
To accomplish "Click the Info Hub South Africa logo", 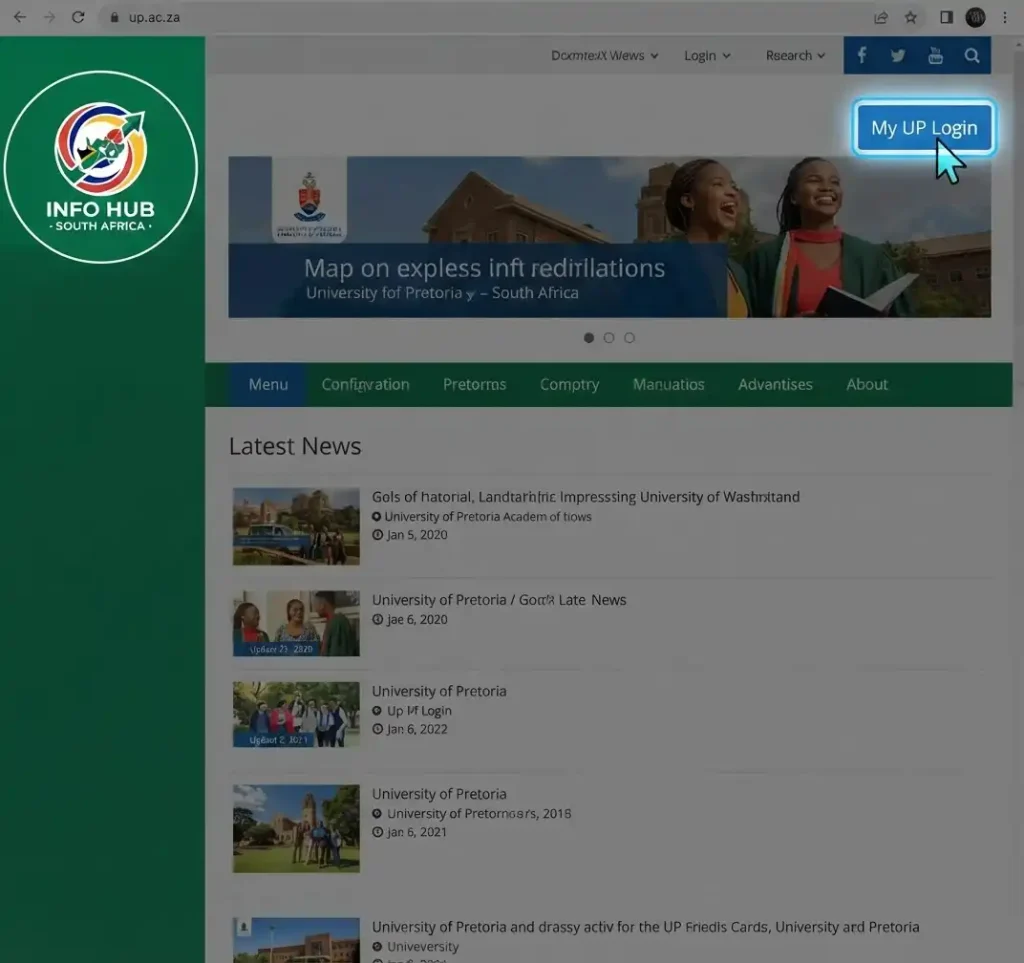I will pos(101,167).
